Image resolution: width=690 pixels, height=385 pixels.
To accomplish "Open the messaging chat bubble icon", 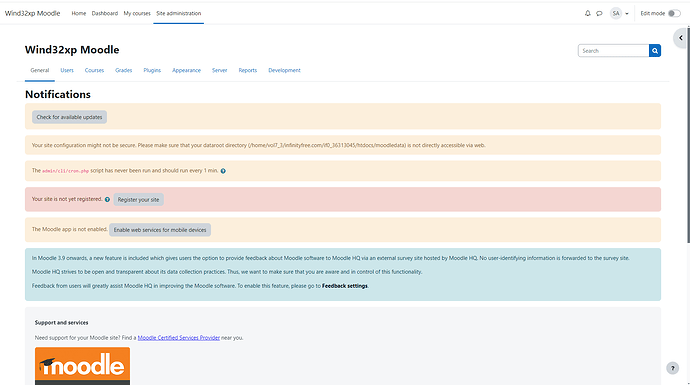I will [599, 13].
